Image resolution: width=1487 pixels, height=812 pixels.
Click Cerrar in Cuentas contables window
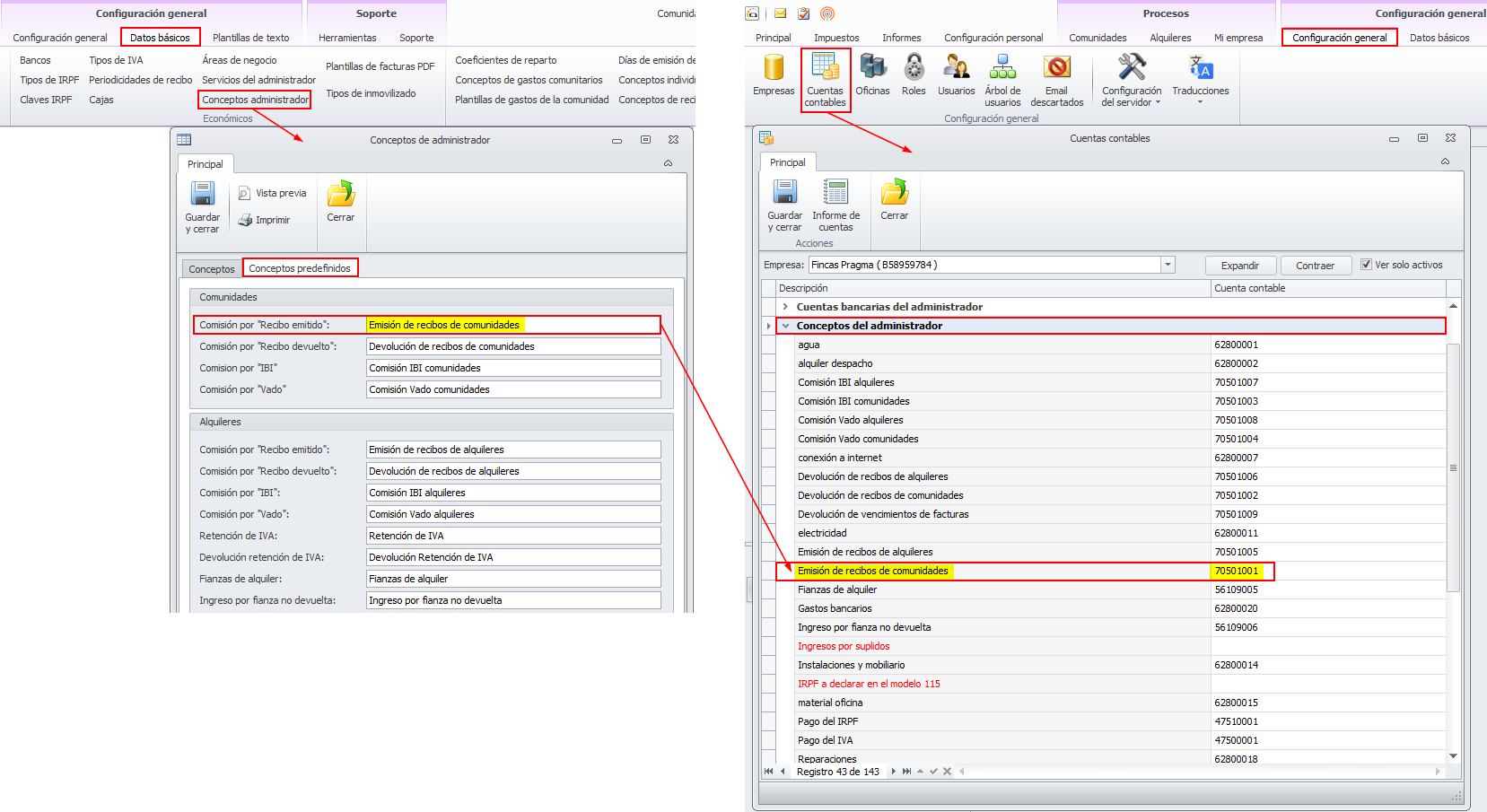pyautogui.click(x=895, y=200)
